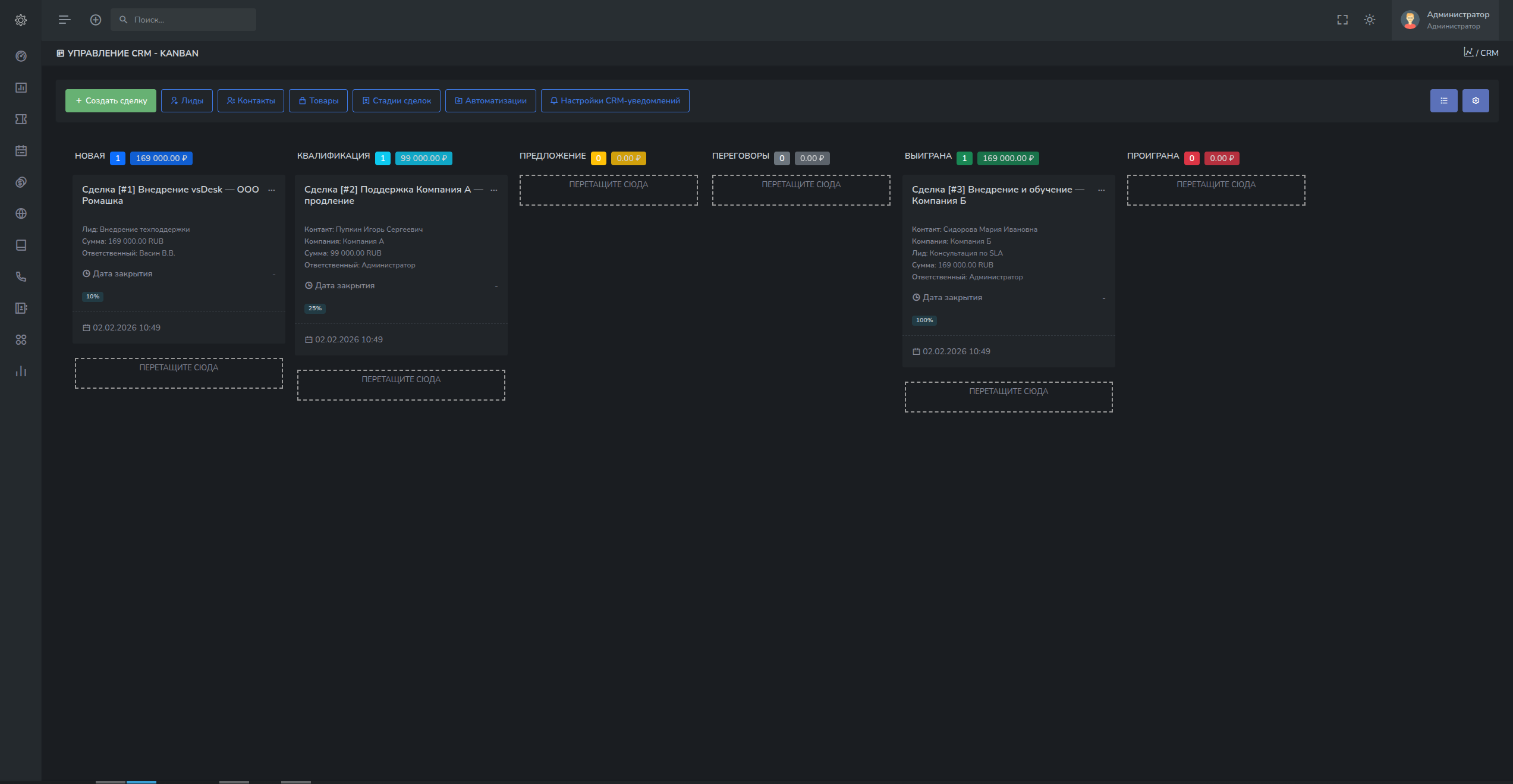The width and height of the screenshot is (1513, 784).
Task: Click Создать сделку button
Action: click(x=111, y=101)
